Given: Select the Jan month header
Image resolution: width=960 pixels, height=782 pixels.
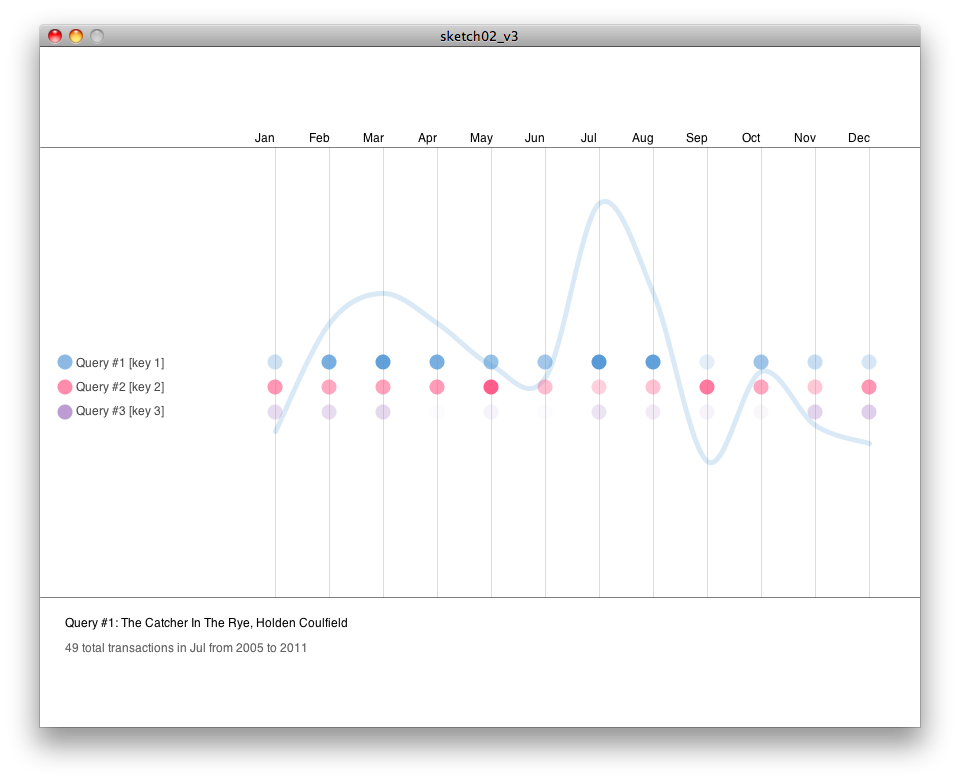Looking at the screenshot, I should tap(265, 138).
